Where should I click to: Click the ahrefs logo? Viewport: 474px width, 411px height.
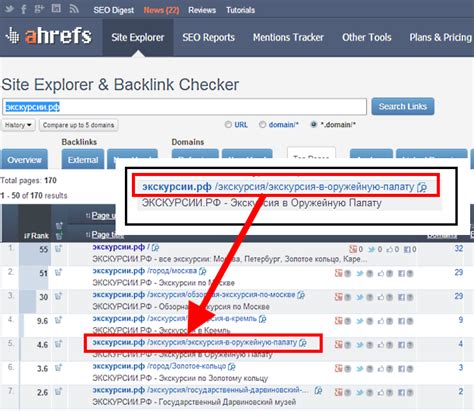(49, 36)
